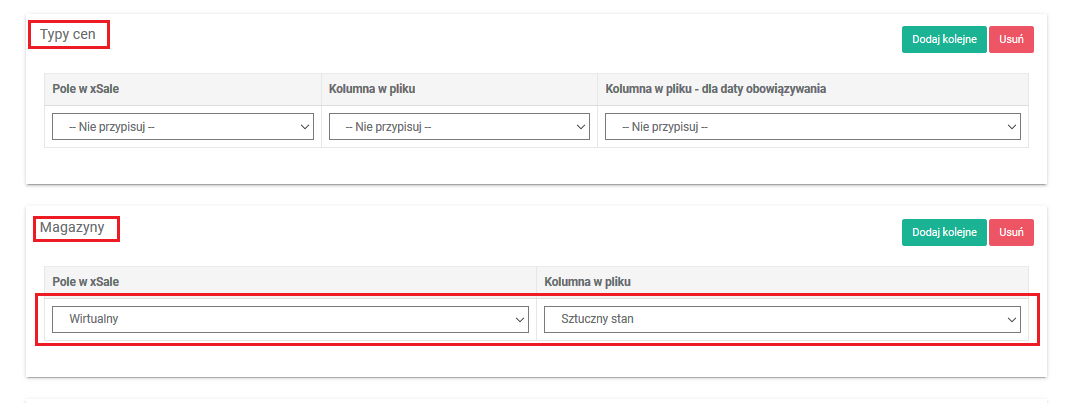Viewport: 1069px width, 403px height.
Task: Click 'Dodaj kolejne' in the Typy cen section
Action: coord(944,39)
